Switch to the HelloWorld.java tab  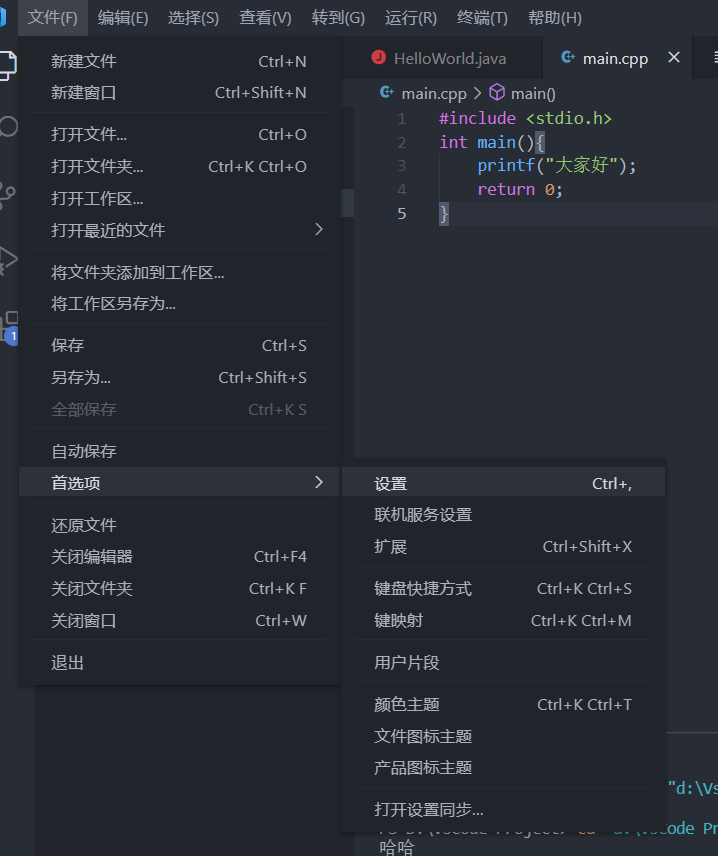point(442,58)
